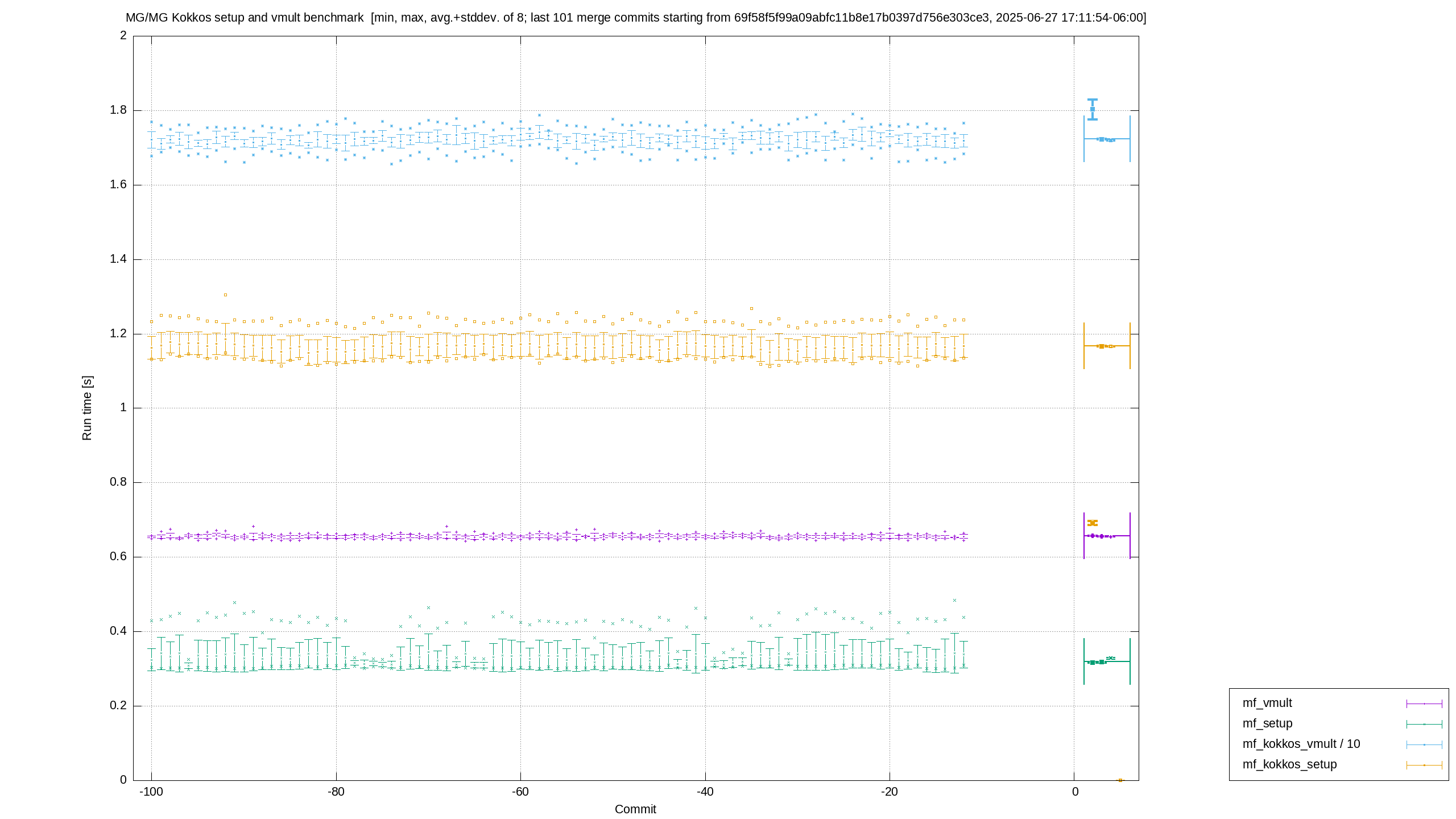Image resolution: width=1456 pixels, height=819 pixels.
Task: Click the 'Run time [s]' axis label
Action: point(87,408)
